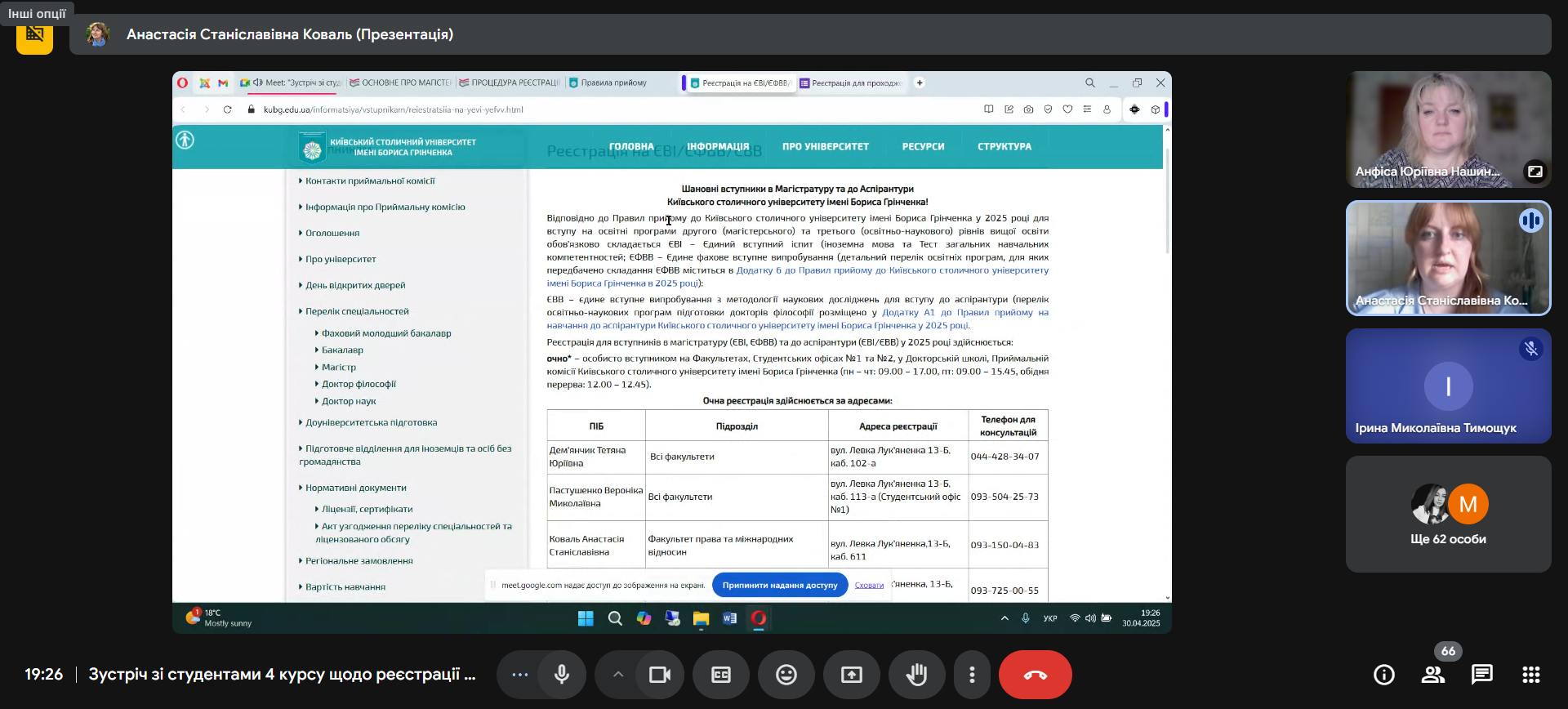This screenshot has height=709, width=1568.
Task: Click 'Припинити надання доступу' button
Action: pos(780,585)
